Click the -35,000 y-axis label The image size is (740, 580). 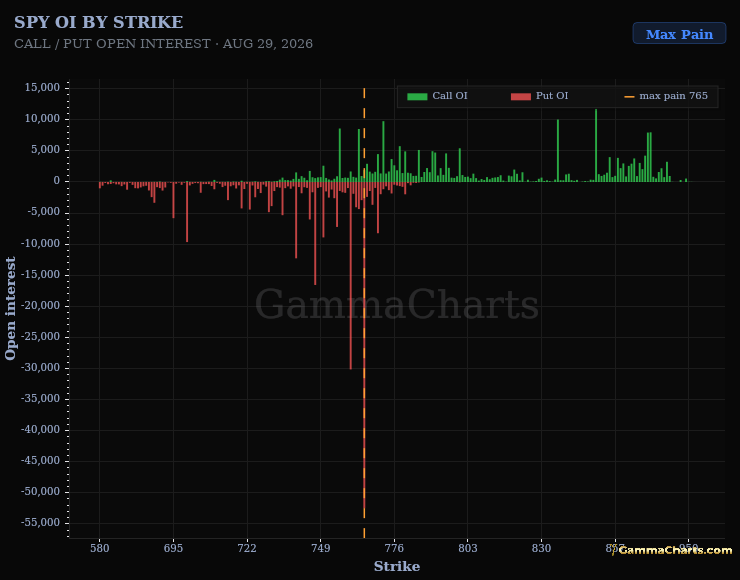(x=41, y=398)
